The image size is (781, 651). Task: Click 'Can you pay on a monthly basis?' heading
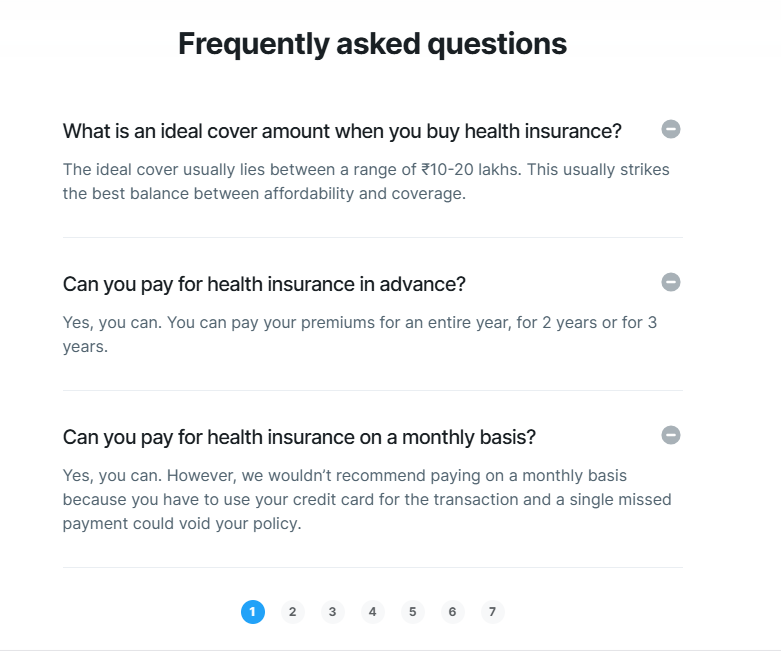click(x=299, y=437)
